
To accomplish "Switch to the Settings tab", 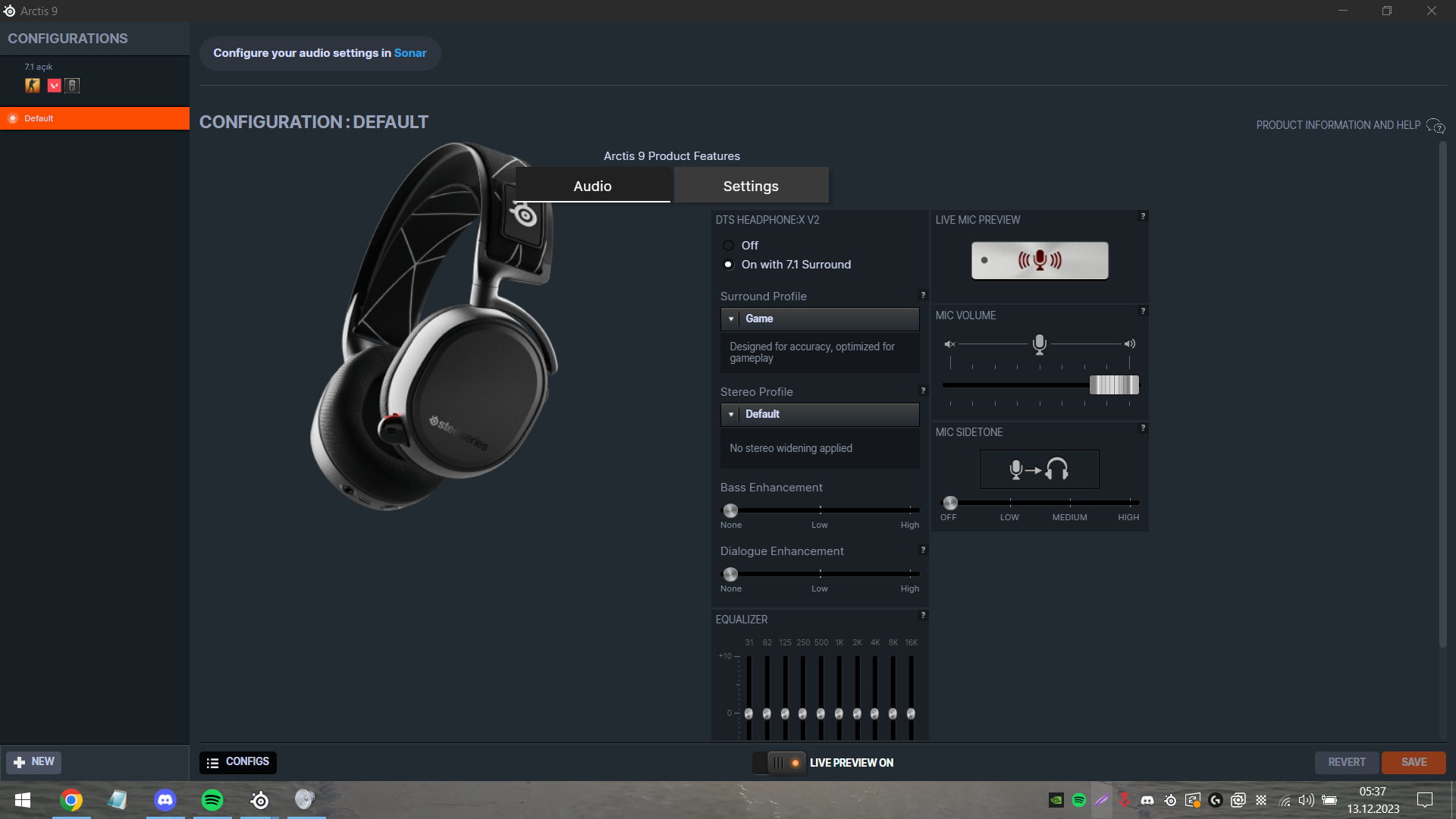I will 751,186.
